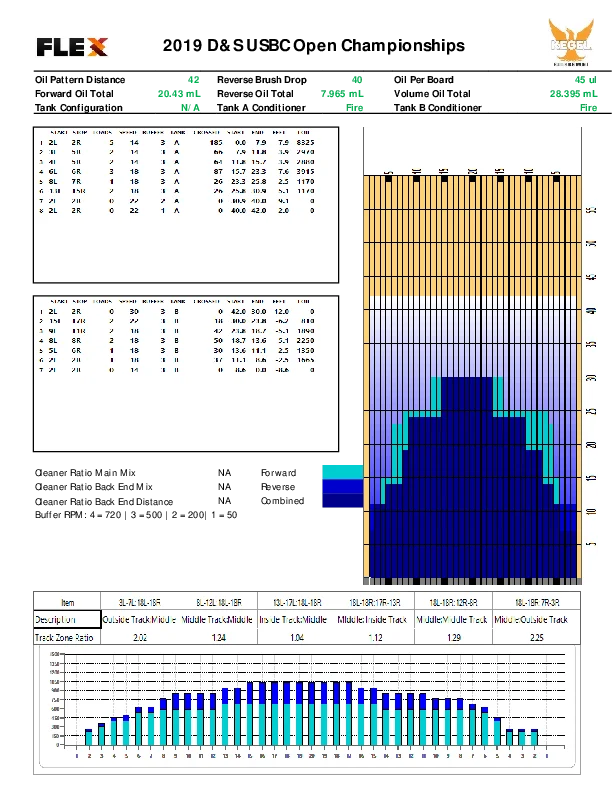Click the Forward cyan legend swatch
This screenshot has height=792, width=612.
[x=342, y=472]
